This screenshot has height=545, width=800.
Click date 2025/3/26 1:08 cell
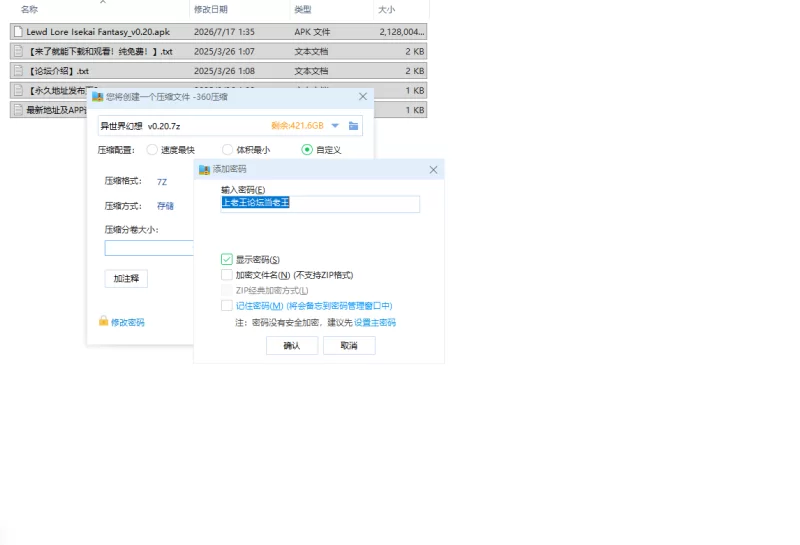(224, 71)
